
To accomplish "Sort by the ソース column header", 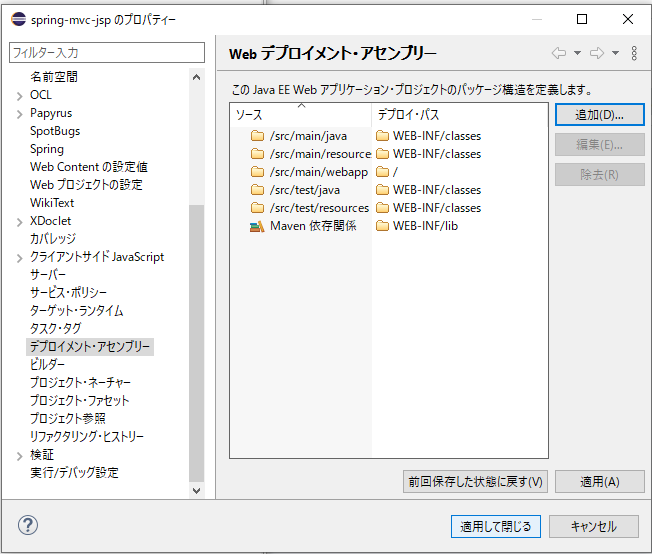I will coord(301,115).
